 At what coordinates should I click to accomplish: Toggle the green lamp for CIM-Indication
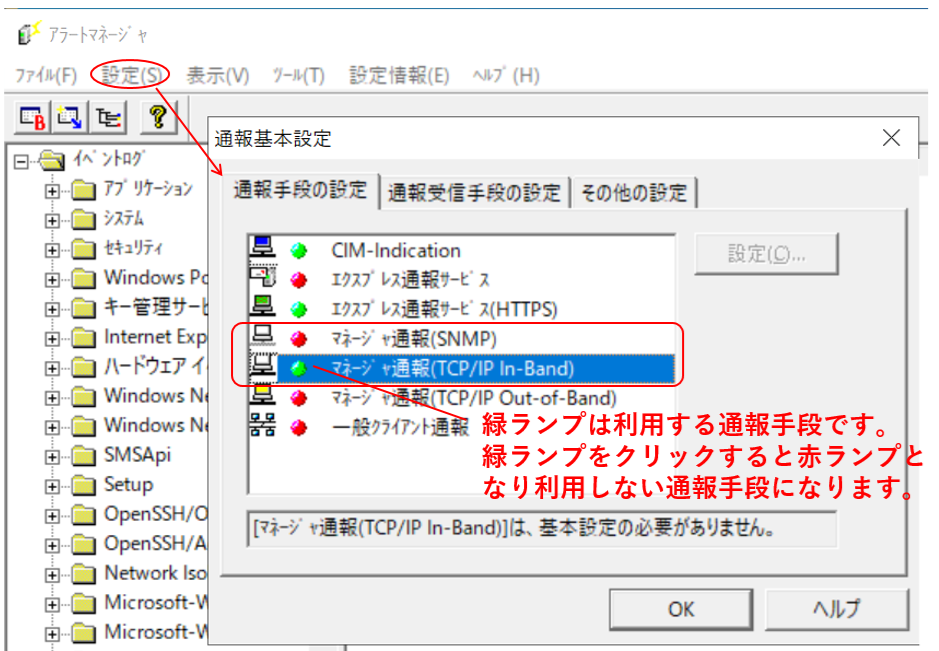click(x=298, y=251)
